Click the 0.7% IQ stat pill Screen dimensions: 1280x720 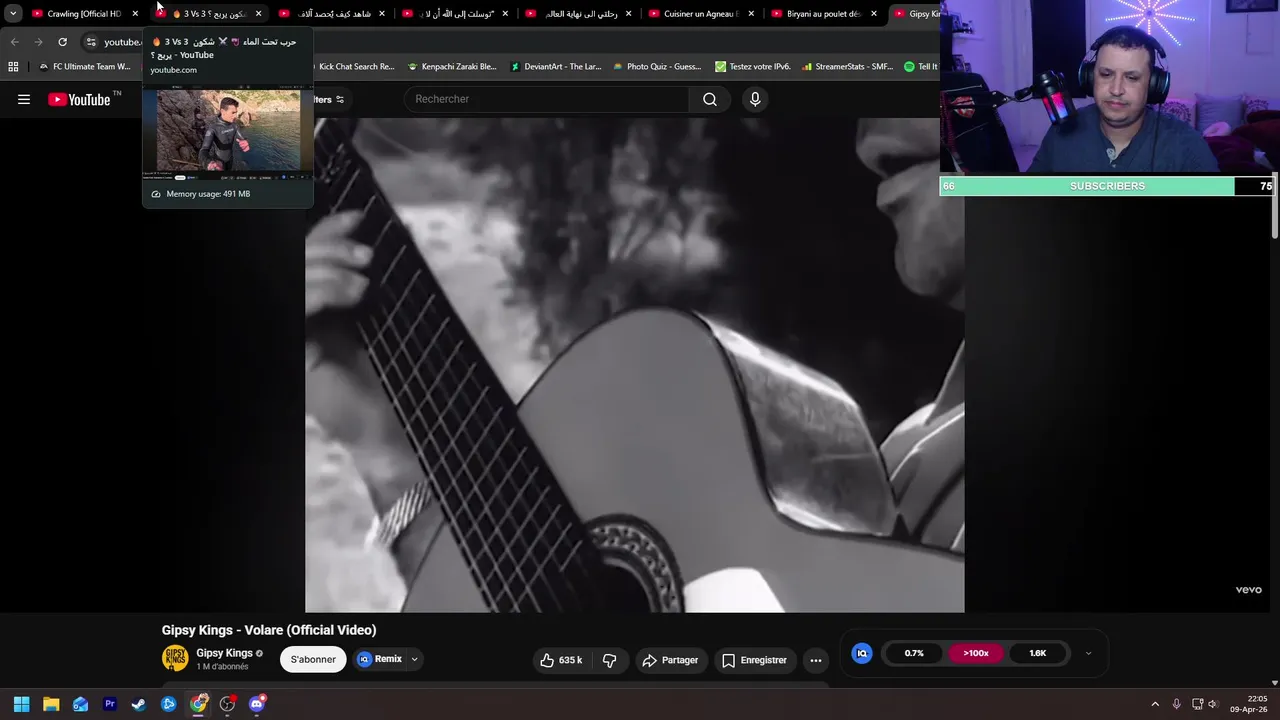(x=914, y=653)
